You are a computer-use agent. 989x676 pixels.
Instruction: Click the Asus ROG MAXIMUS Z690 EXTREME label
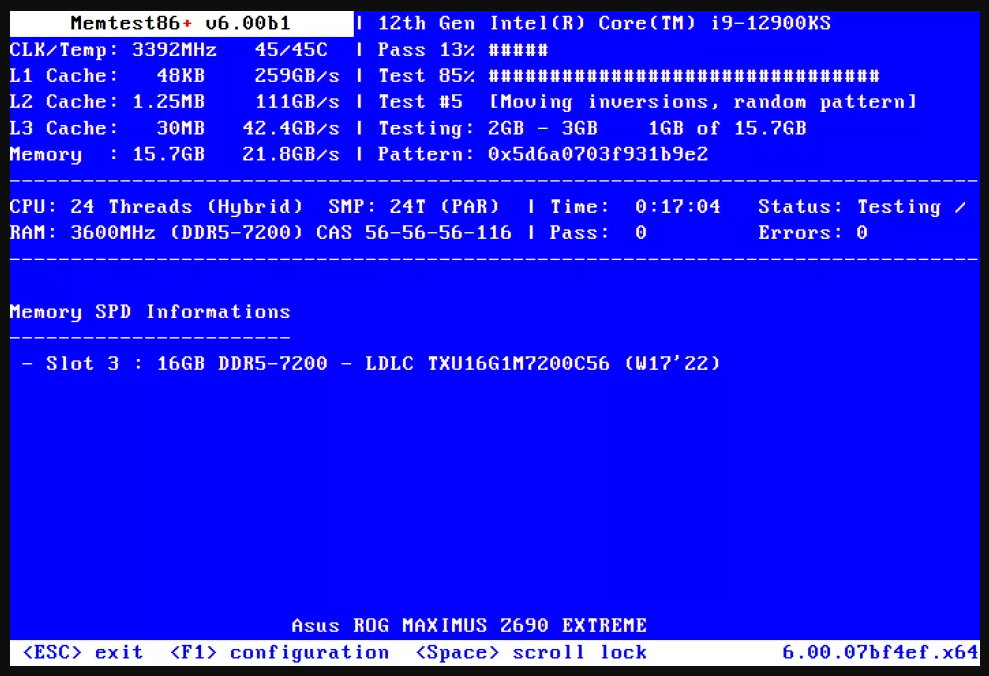pos(469,626)
